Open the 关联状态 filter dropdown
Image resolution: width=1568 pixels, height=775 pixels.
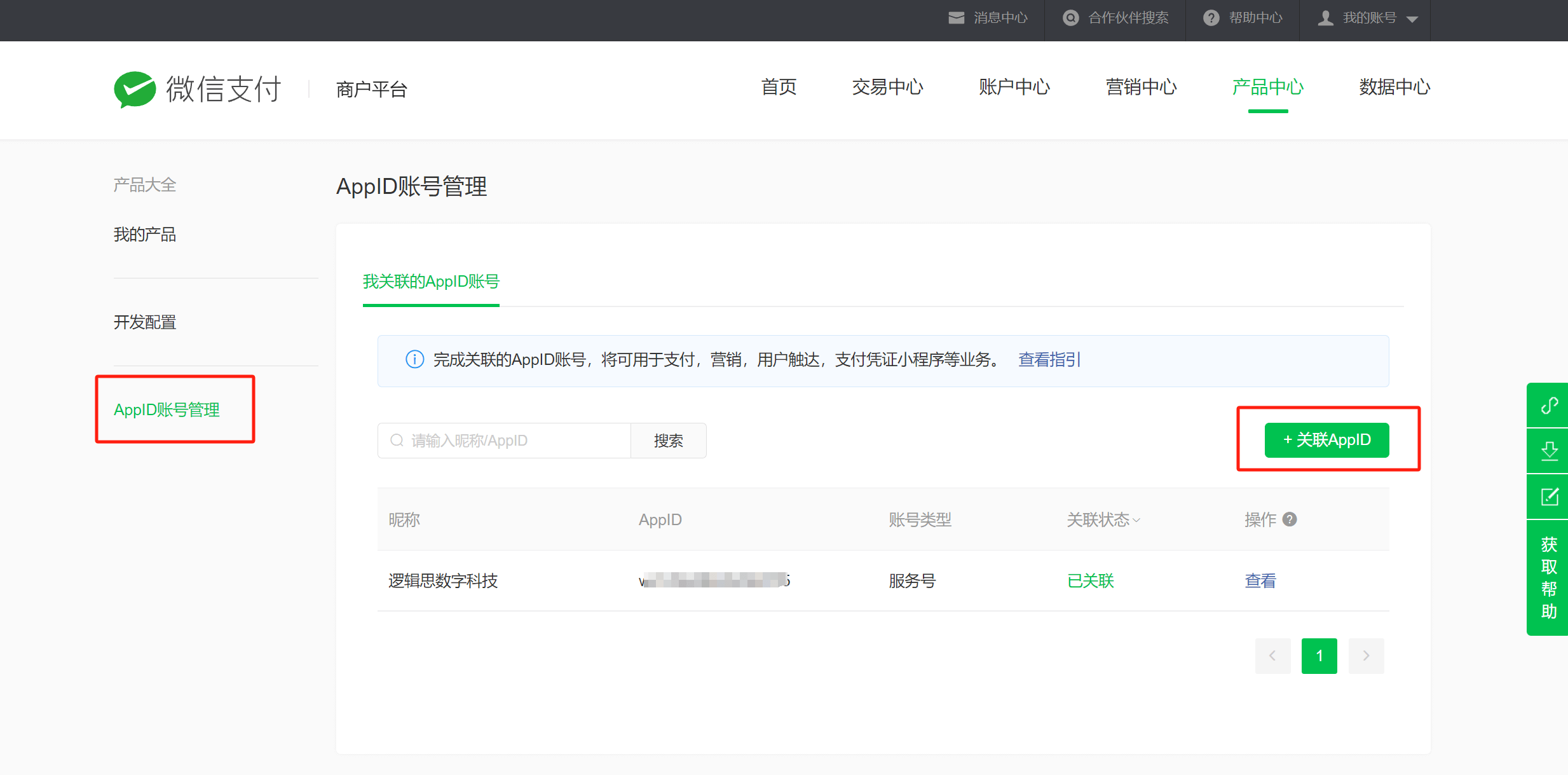pos(1103,519)
